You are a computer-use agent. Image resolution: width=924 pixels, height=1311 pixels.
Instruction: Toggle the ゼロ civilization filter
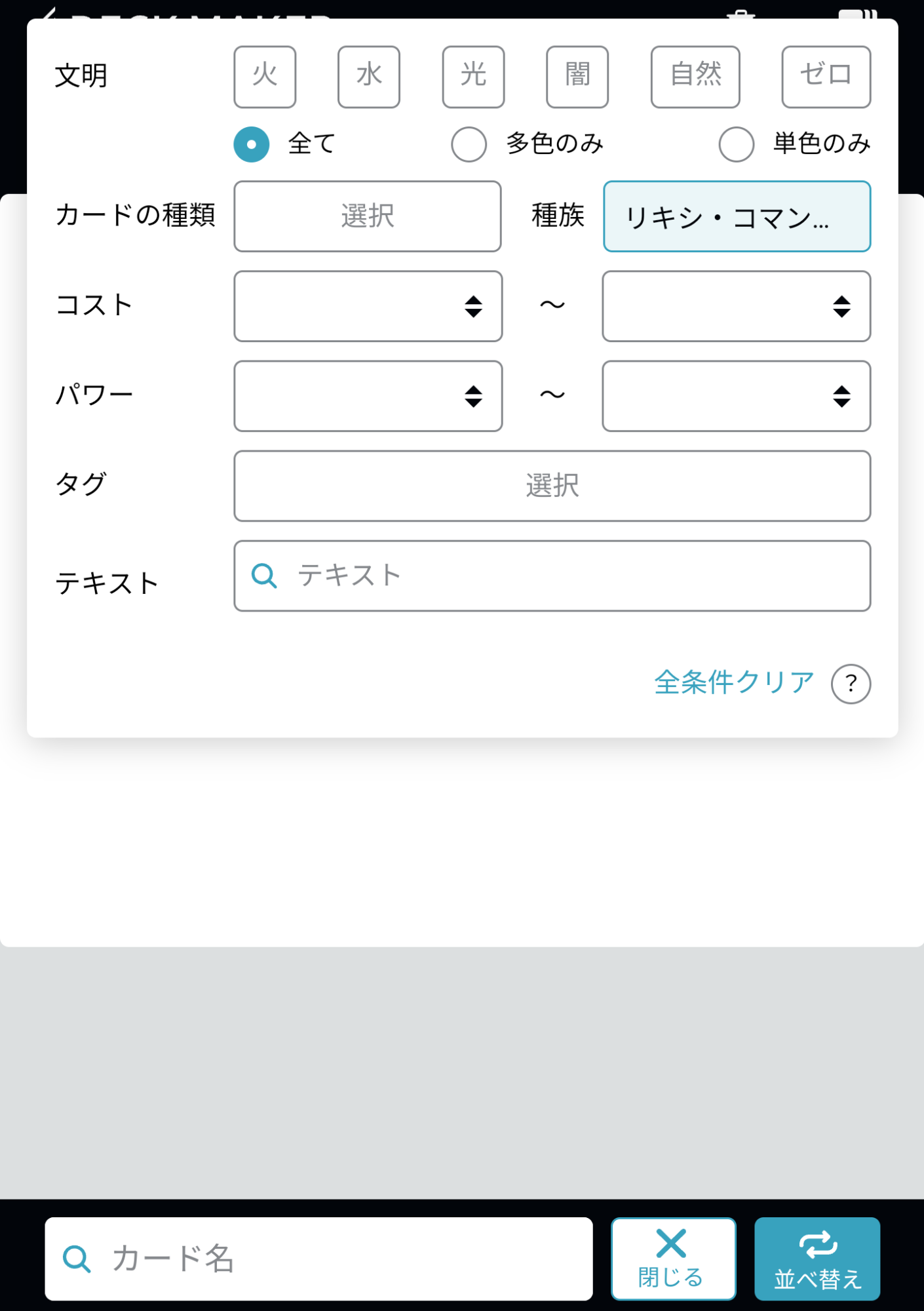[x=826, y=77]
